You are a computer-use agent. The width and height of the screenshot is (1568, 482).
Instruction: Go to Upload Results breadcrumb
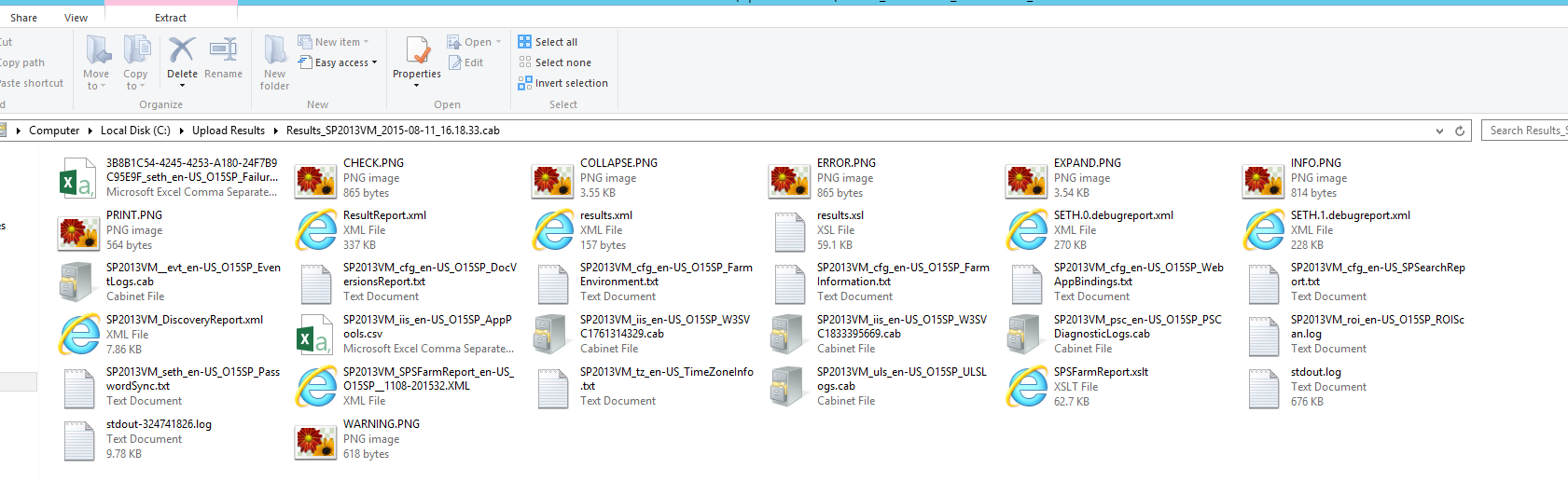[229, 131]
